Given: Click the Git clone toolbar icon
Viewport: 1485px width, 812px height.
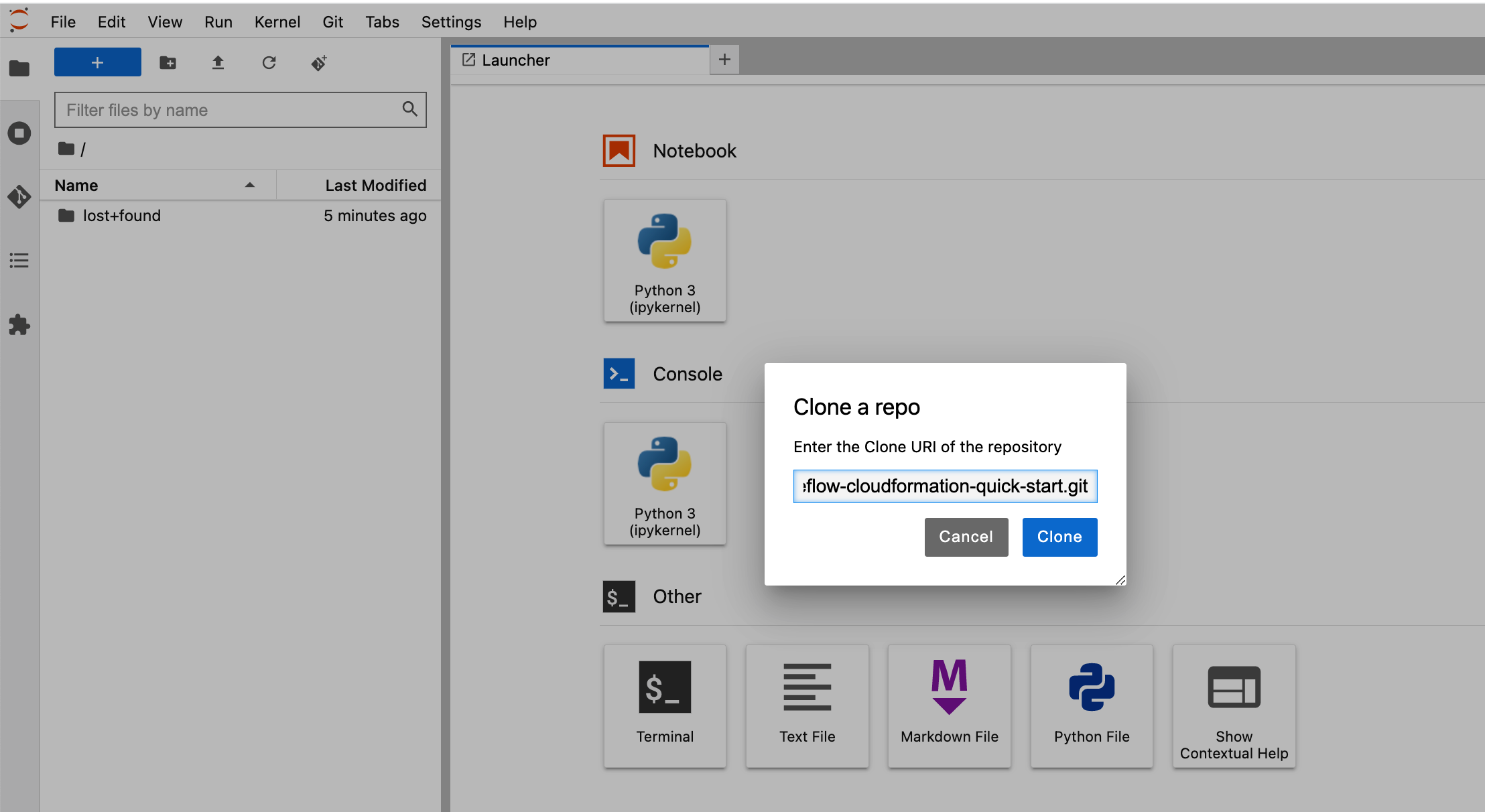Looking at the screenshot, I should point(319,63).
